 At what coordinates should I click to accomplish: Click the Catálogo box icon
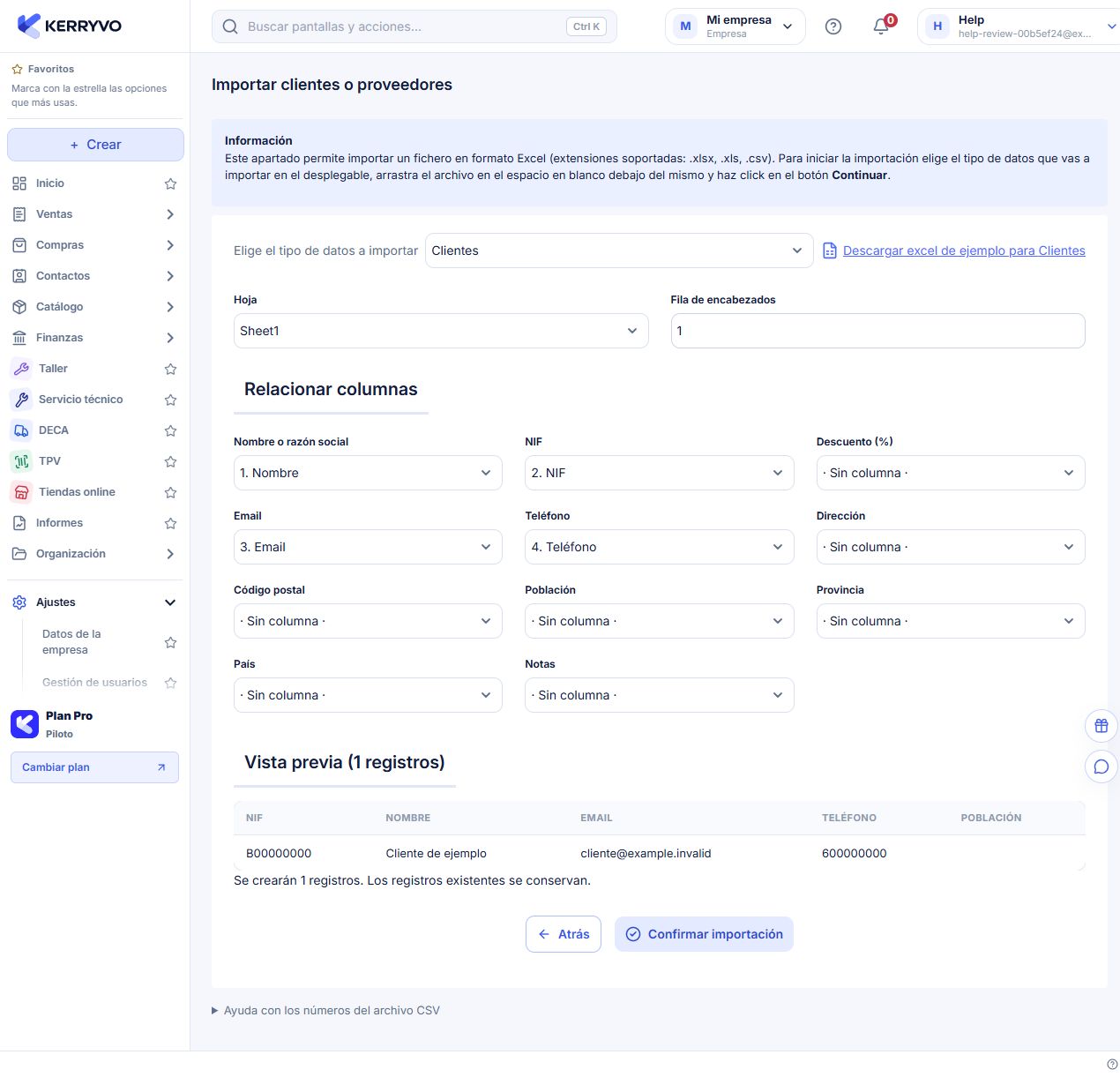(19, 307)
